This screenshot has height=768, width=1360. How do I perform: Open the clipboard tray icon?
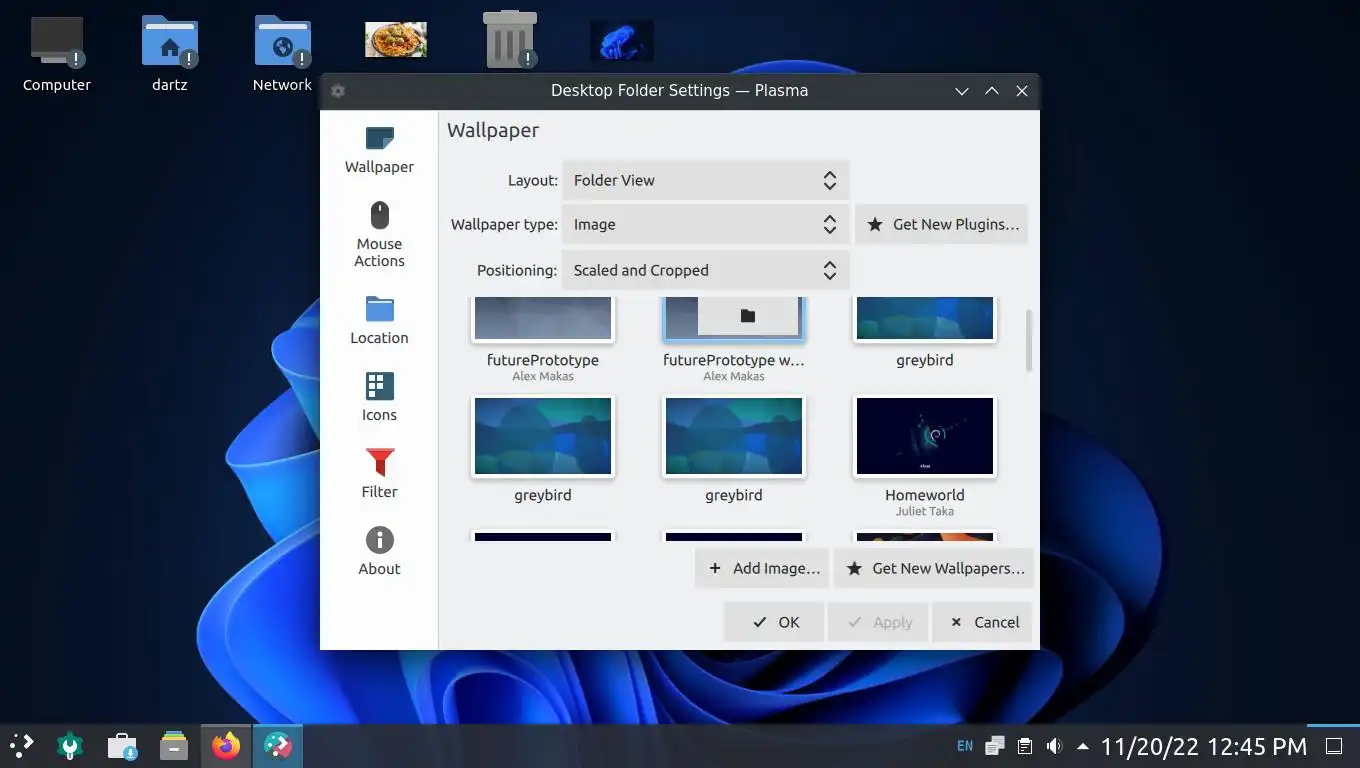(1025, 746)
